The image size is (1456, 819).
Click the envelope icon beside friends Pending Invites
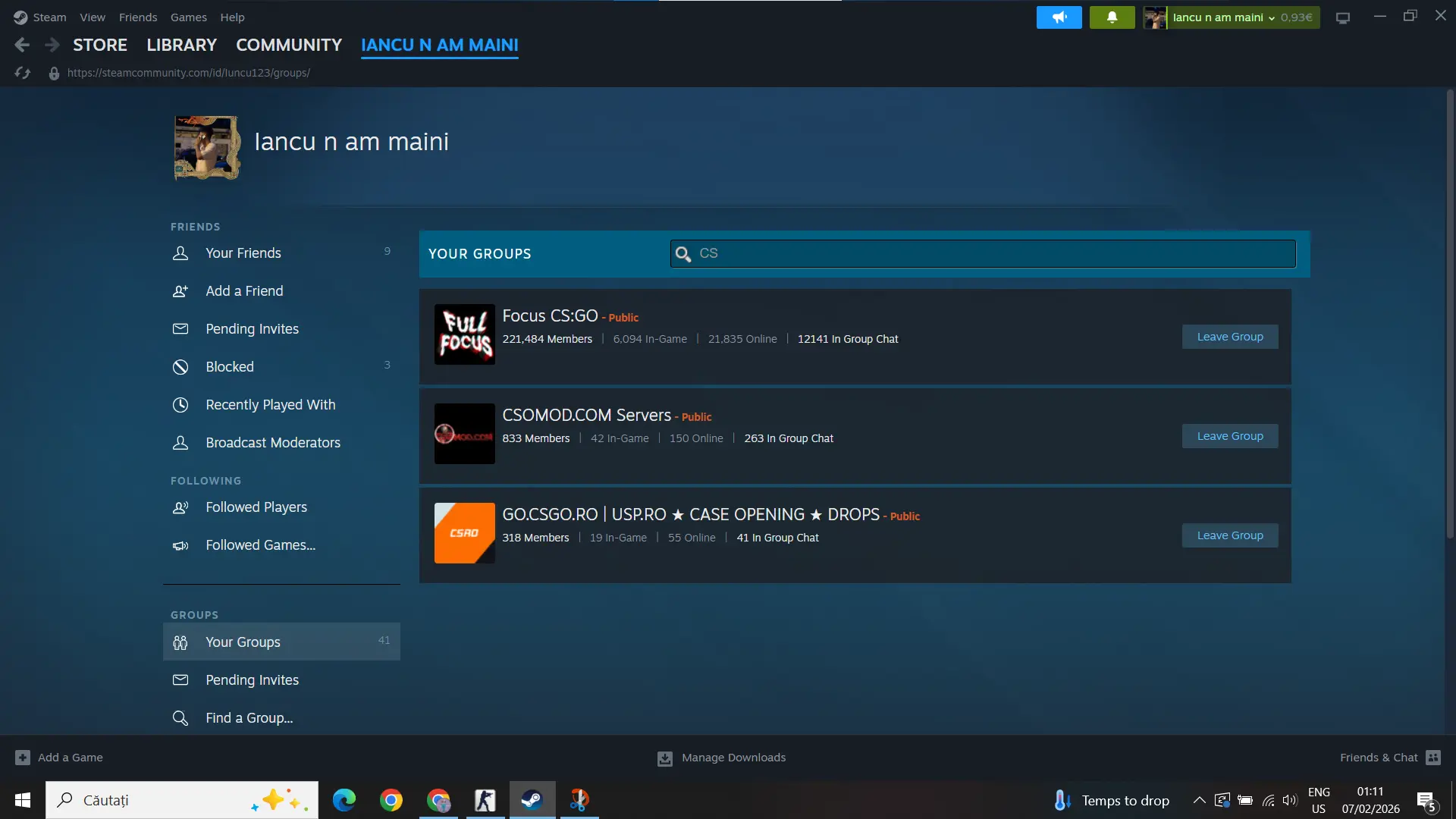[180, 329]
